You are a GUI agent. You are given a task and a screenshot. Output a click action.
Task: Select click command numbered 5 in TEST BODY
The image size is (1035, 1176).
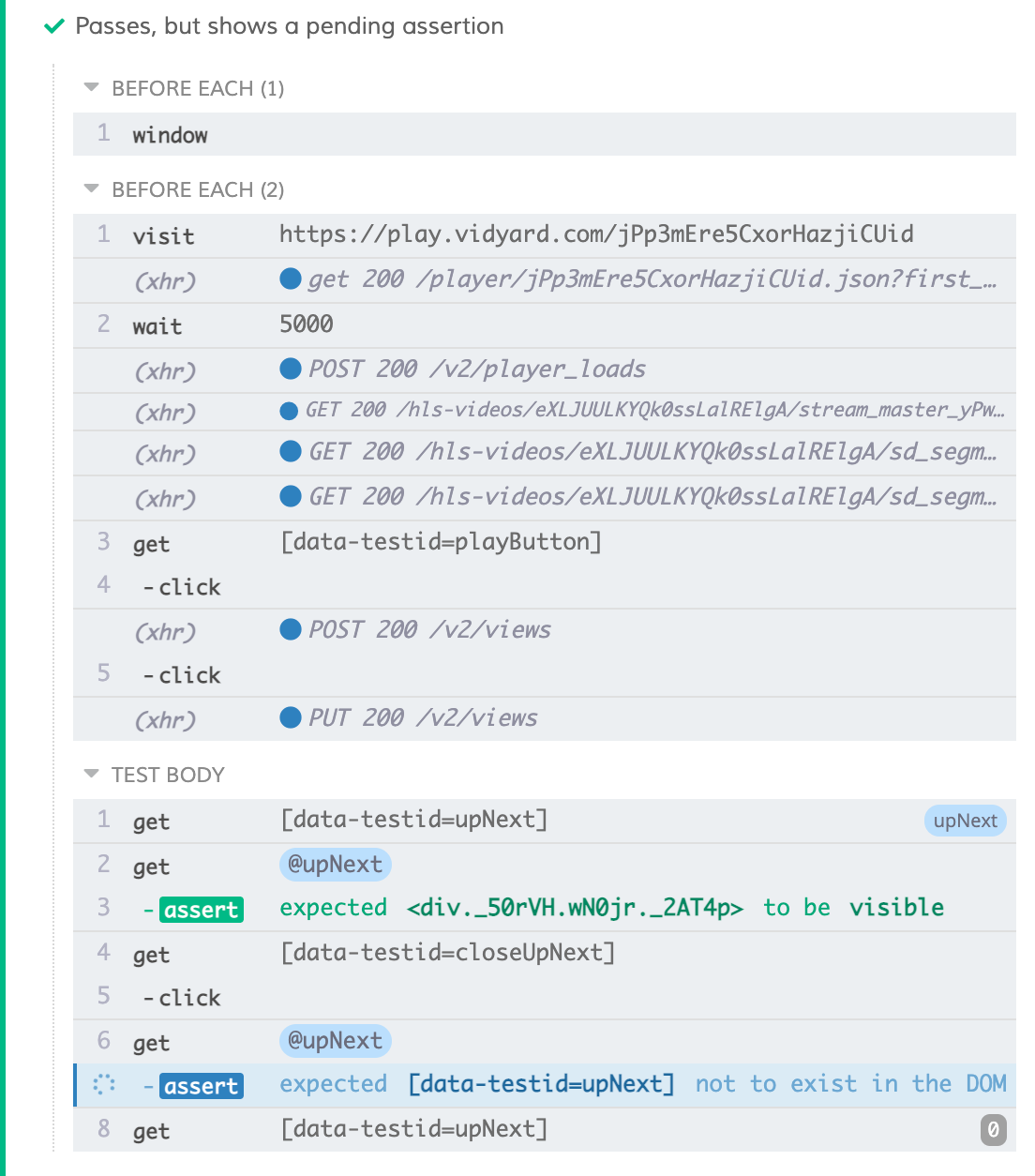(545, 997)
